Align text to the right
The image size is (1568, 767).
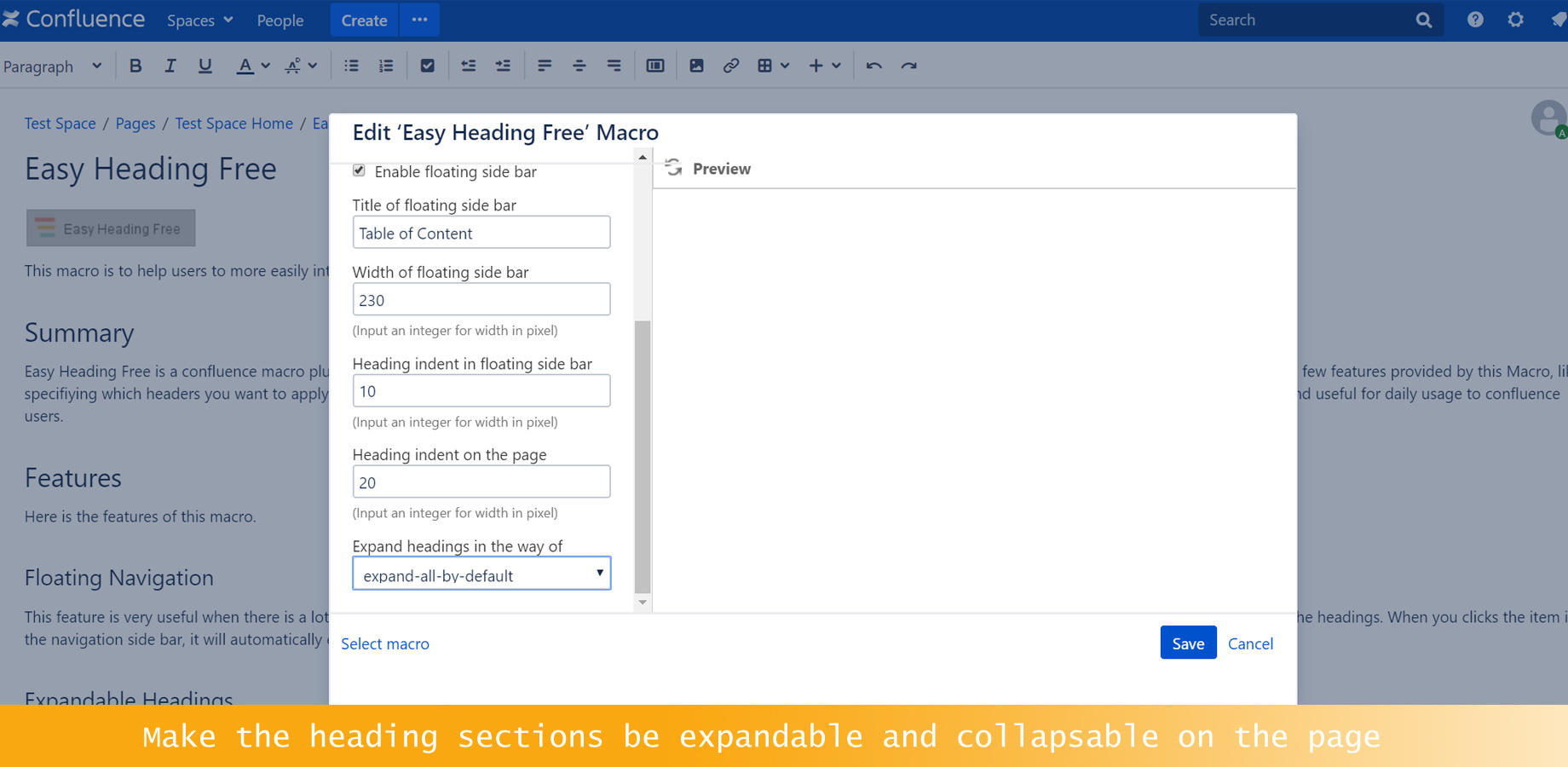[614, 66]
